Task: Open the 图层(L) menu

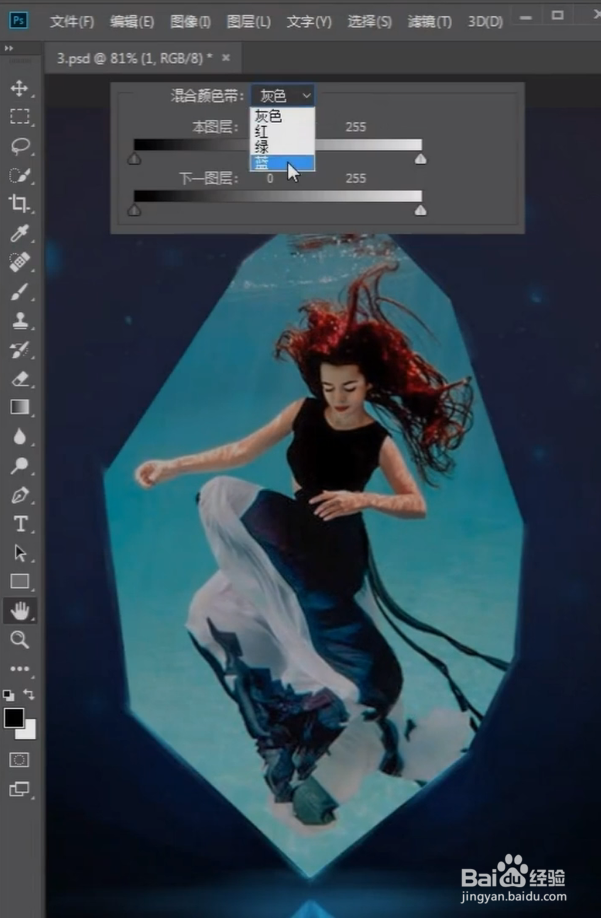Action: coord(249,22)
